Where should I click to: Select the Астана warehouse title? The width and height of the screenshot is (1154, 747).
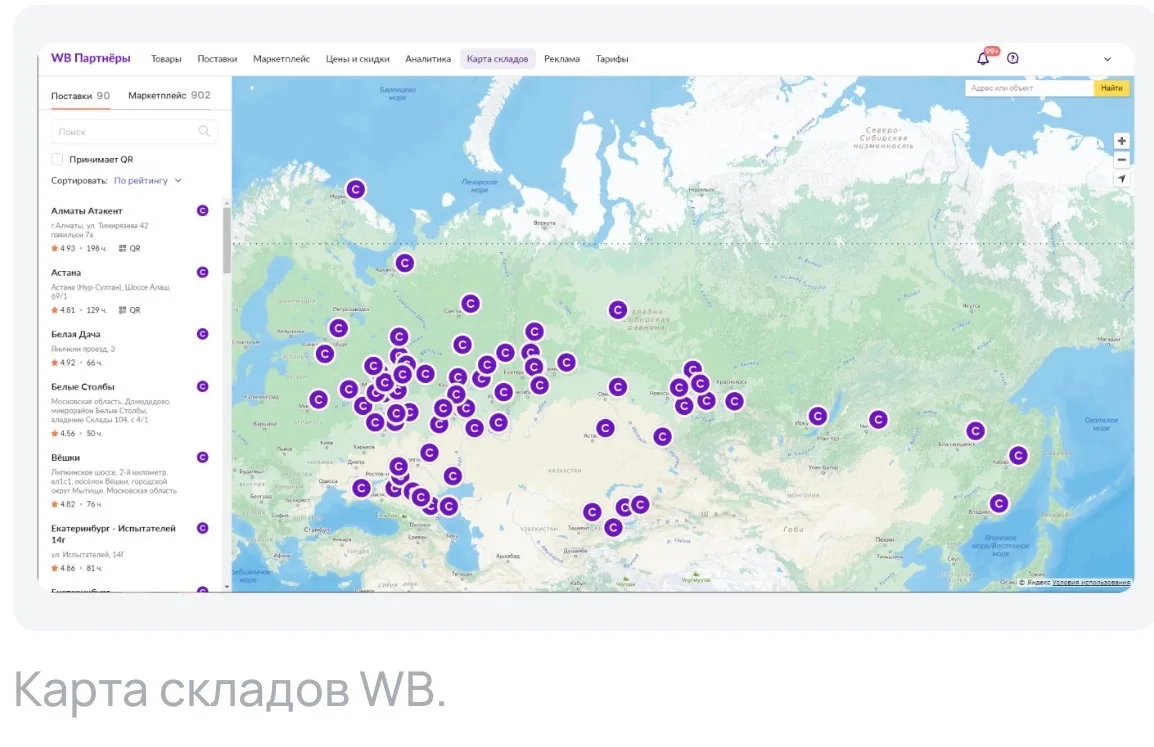coord(66,272)
